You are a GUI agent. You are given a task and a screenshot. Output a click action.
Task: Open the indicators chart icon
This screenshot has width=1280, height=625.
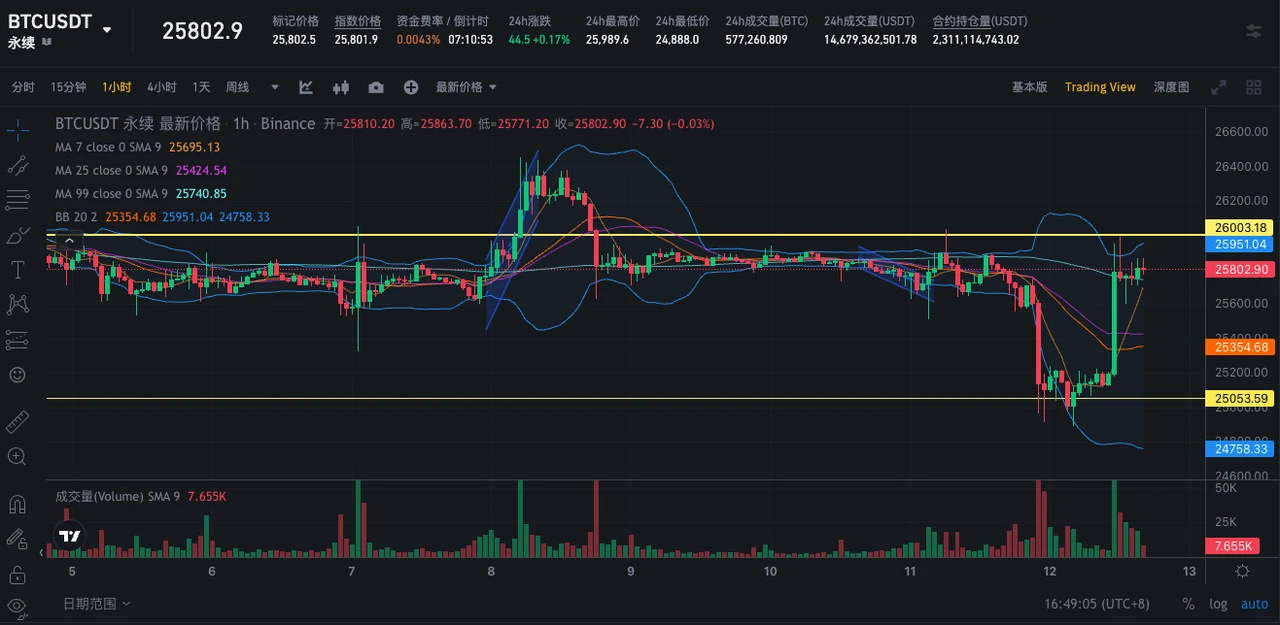click(x=307, y=88)
